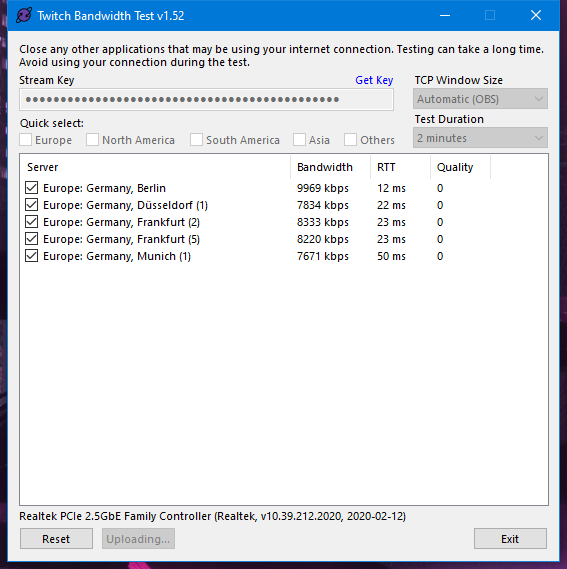
Task: Toggle the Others quick select checkbox
Action: pyautogui.click(x=350, y=140)
